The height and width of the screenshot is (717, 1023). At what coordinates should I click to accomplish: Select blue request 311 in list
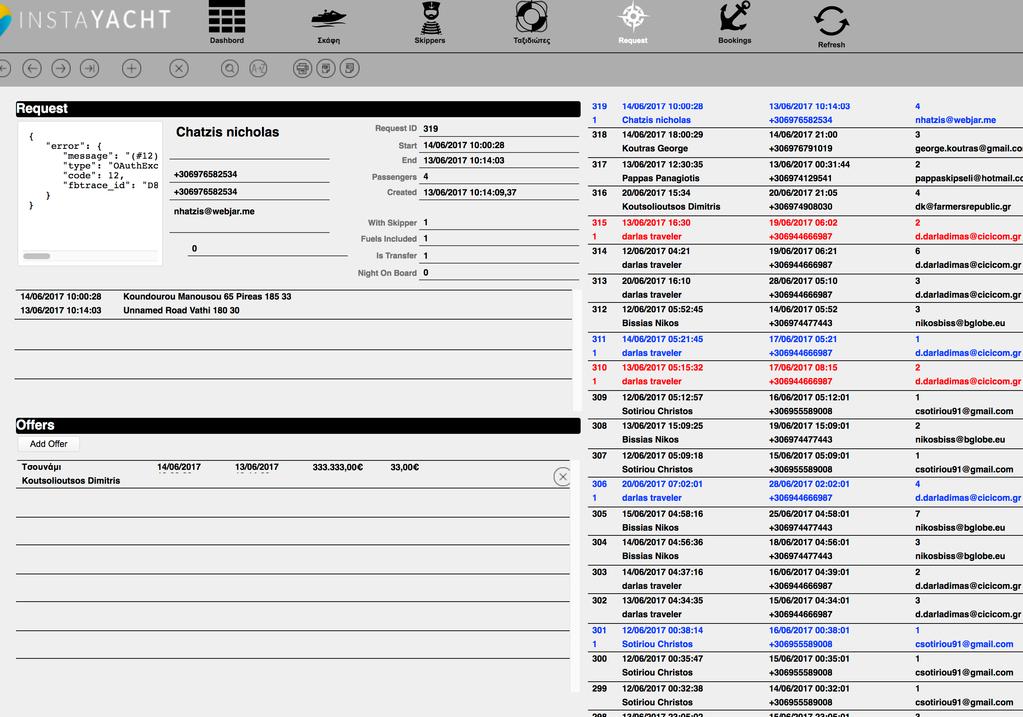point(805,346)
